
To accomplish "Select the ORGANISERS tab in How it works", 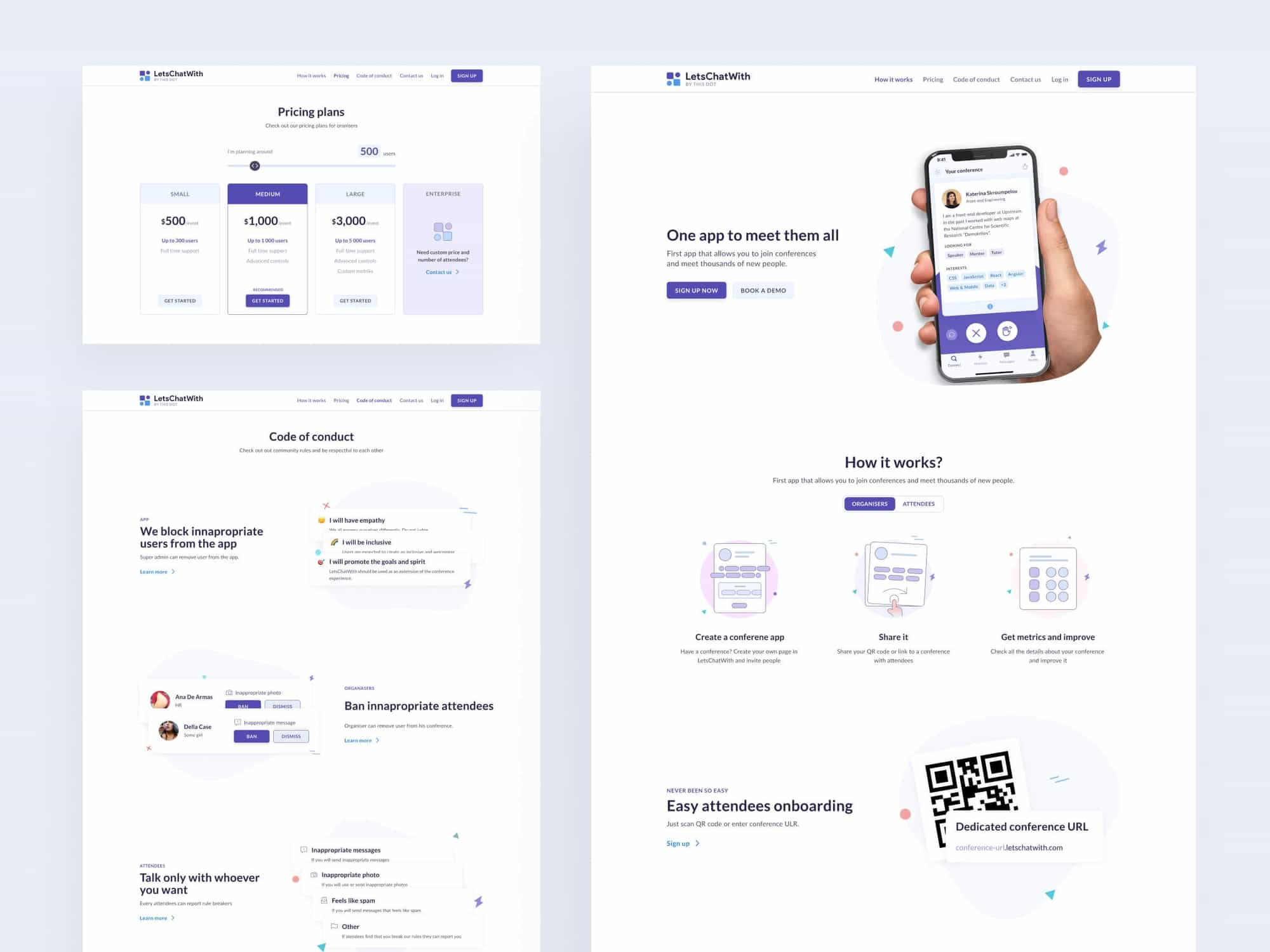I will (x=866, y=503).
